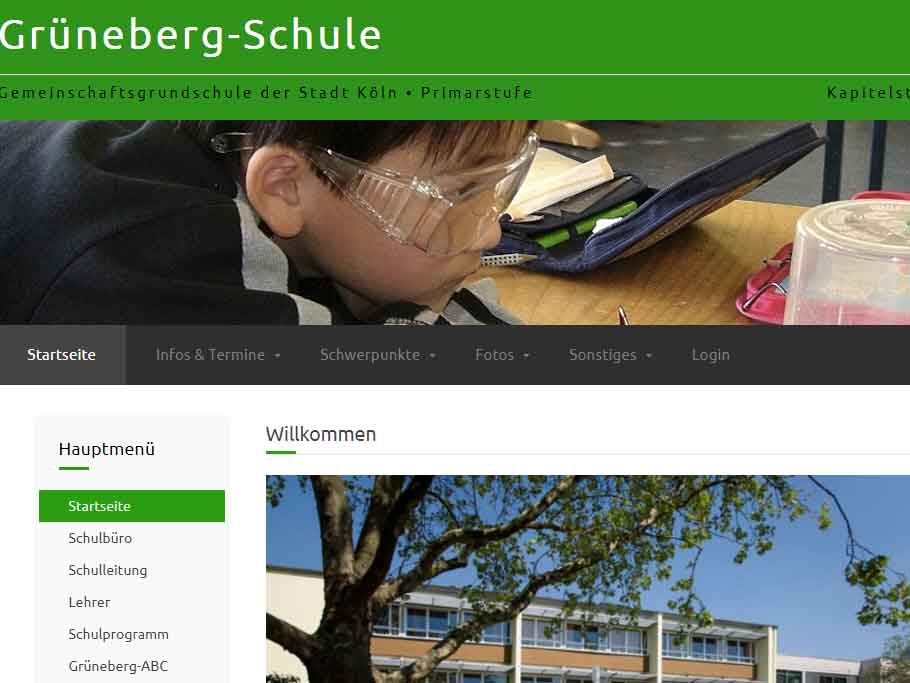910x683 pixels.
Task: Click the school building photo
Action: pos(588,579)
